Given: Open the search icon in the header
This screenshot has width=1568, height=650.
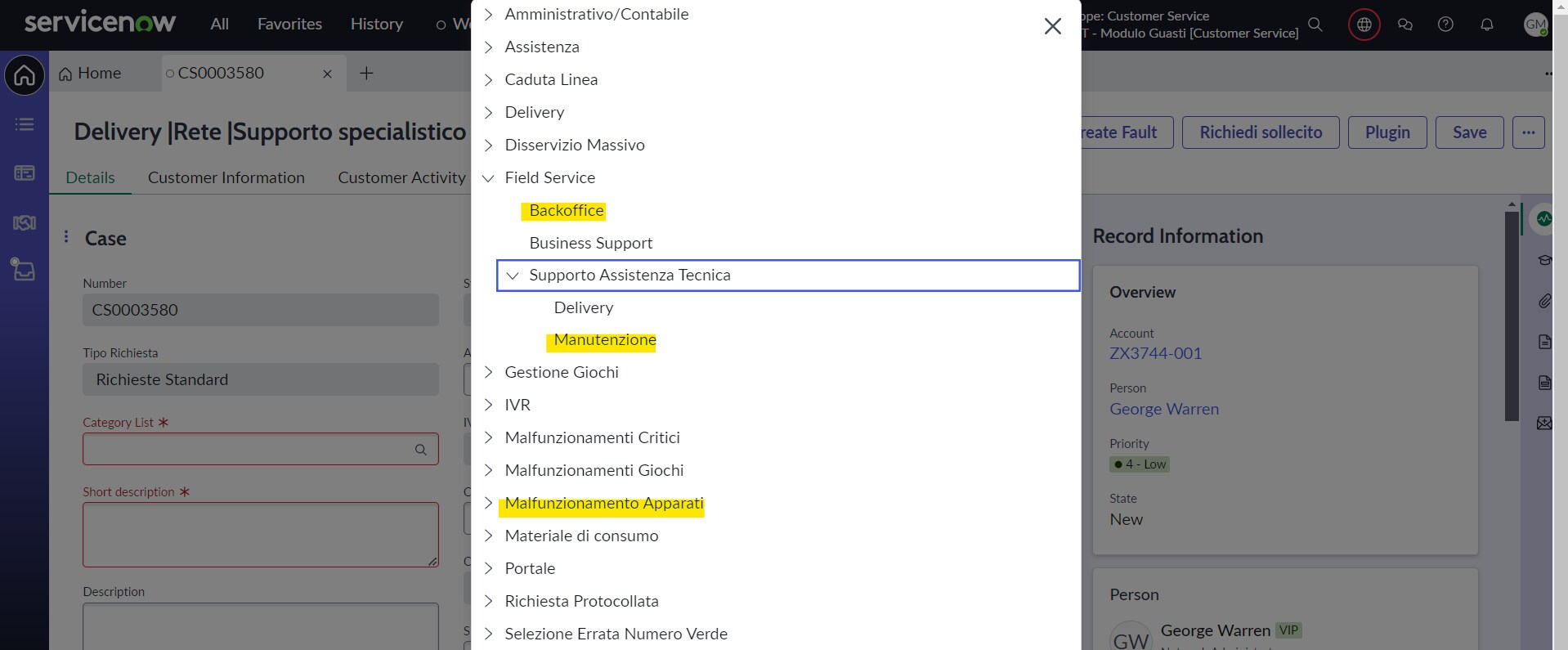Looking at the screenshot, I should [x=1315, y=25].
